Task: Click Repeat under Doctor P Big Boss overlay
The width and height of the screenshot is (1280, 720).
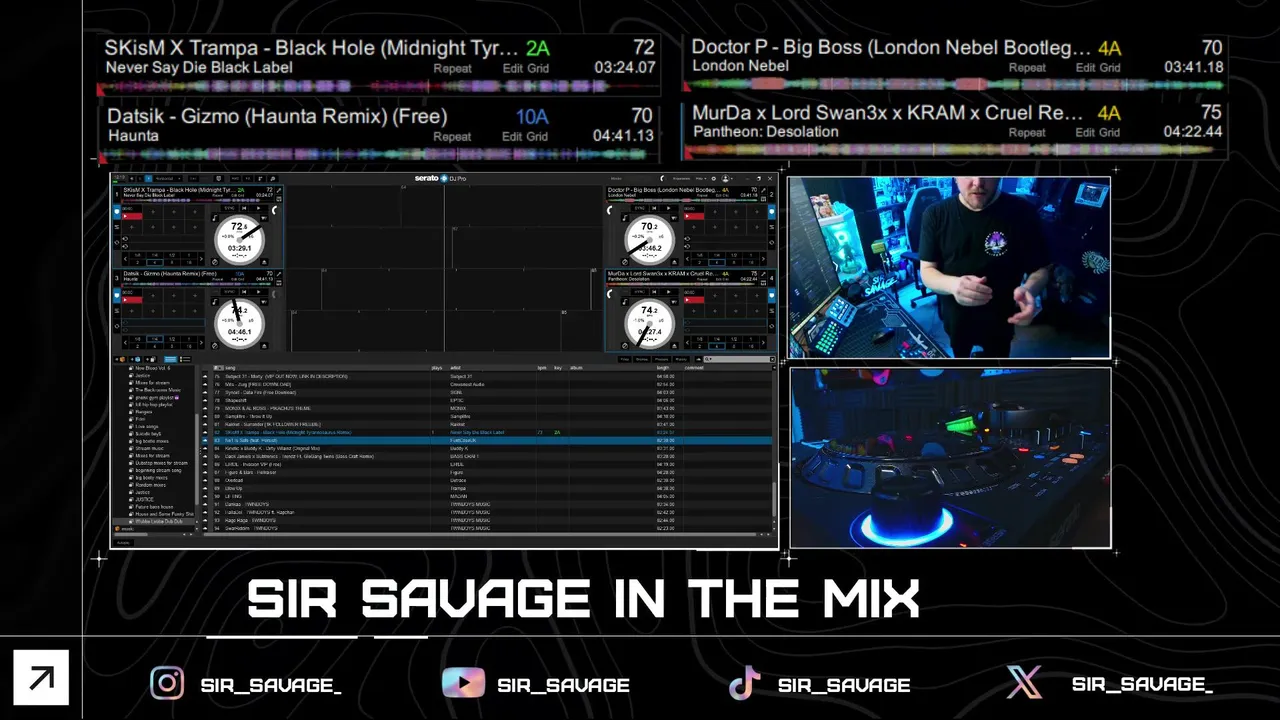Action: (1027, 67)
